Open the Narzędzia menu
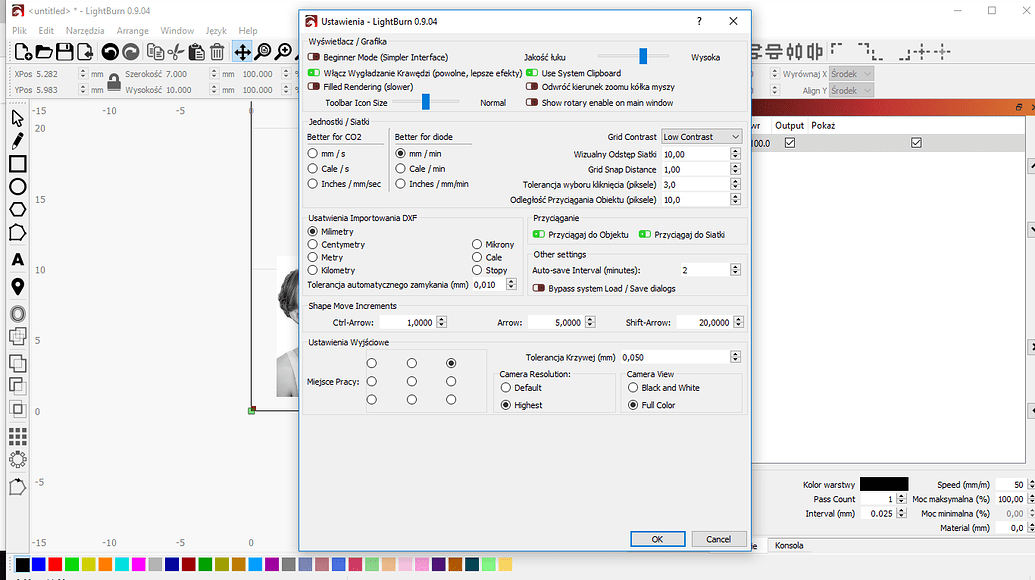1035x580 pixels. 85,30
